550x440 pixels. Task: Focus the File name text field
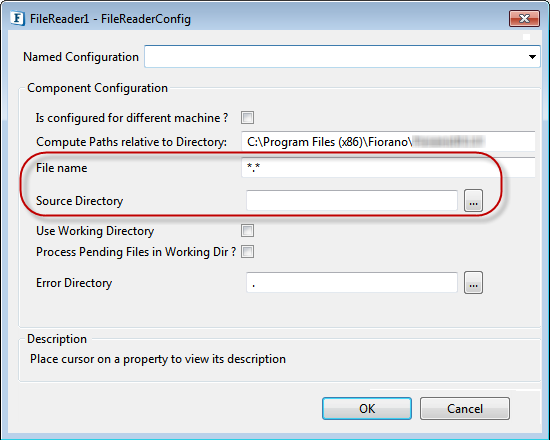[x=388, y=167]
